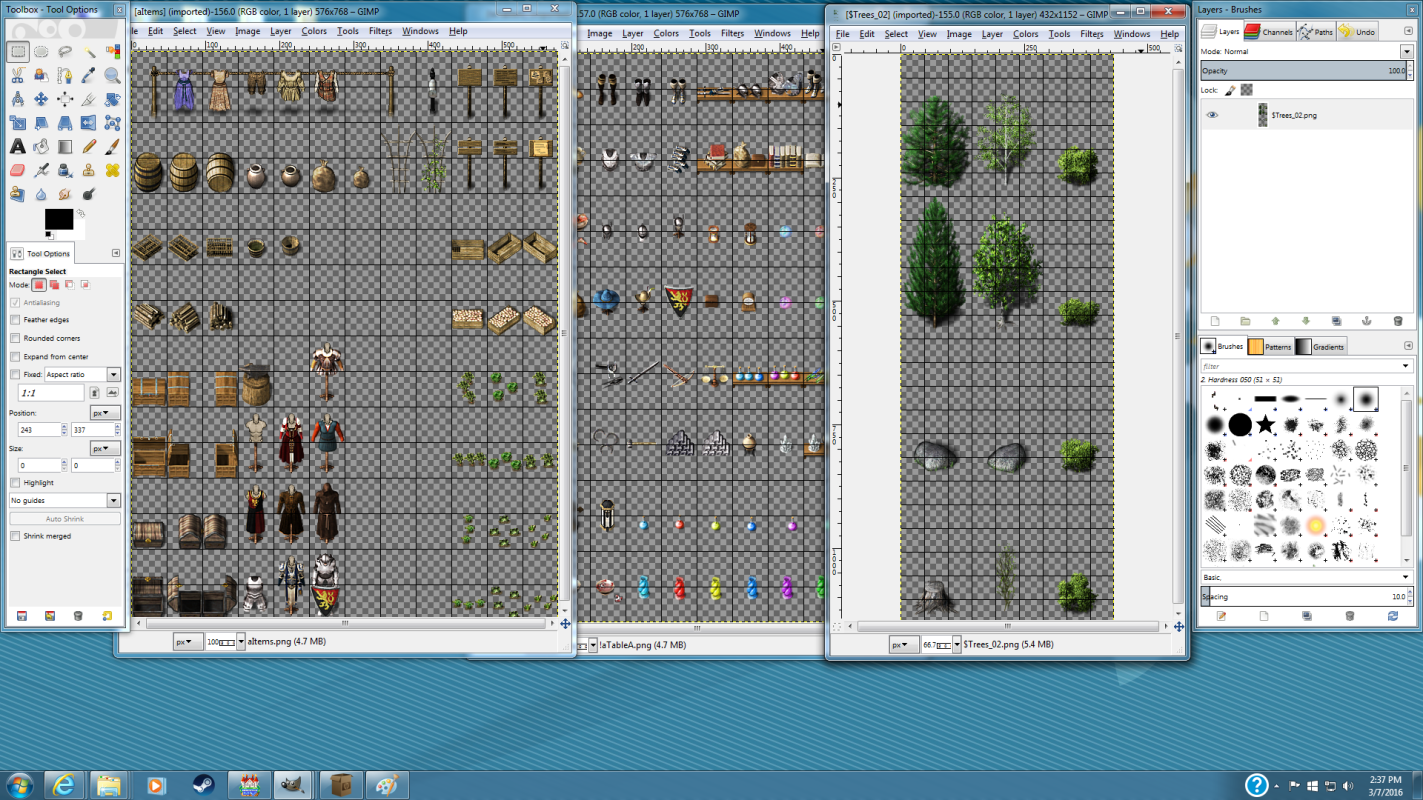Image resolution: width=1423 pixels, height=800 pixels.
Task: Select the Move tool
Action: point(41,99)
